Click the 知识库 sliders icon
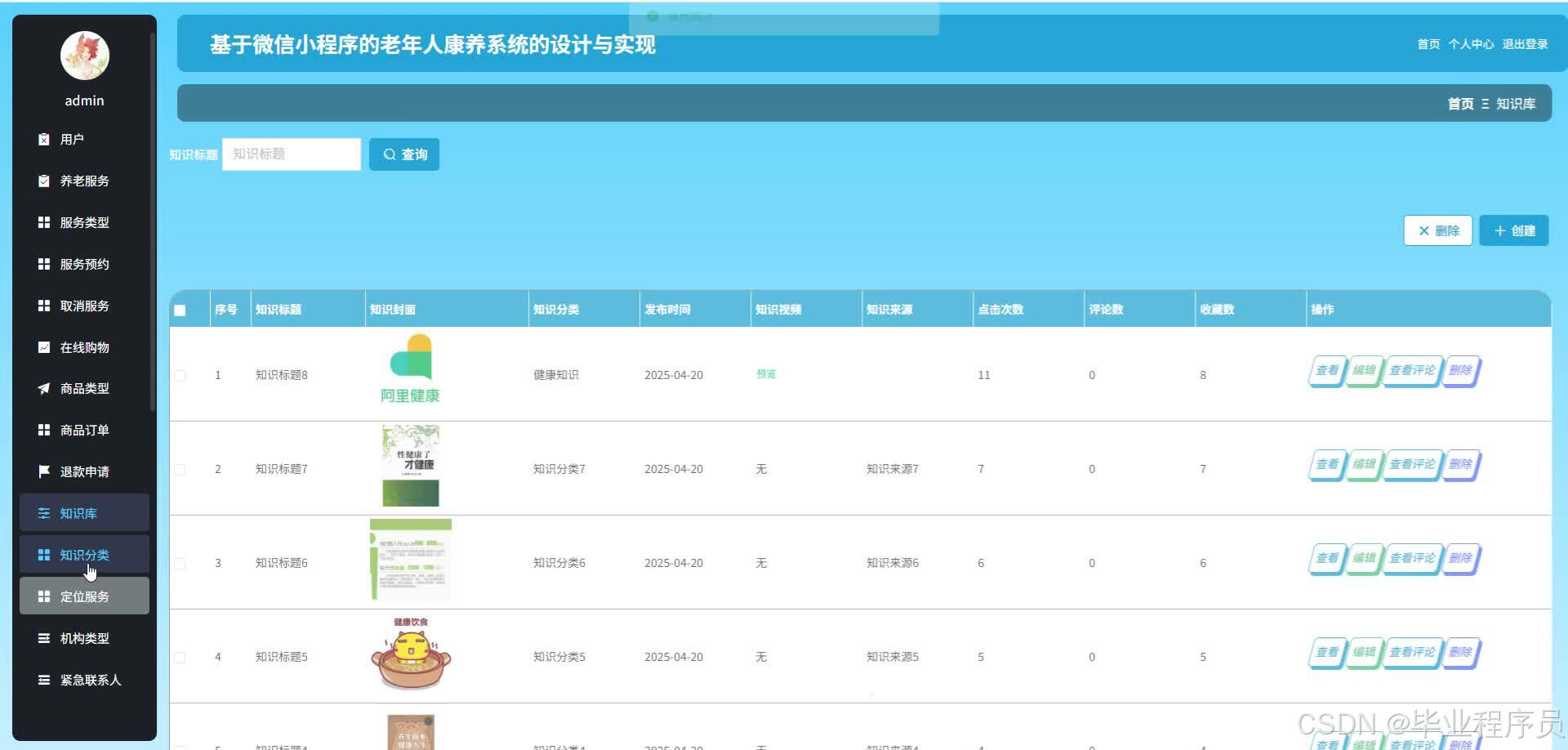 point(44,513)
